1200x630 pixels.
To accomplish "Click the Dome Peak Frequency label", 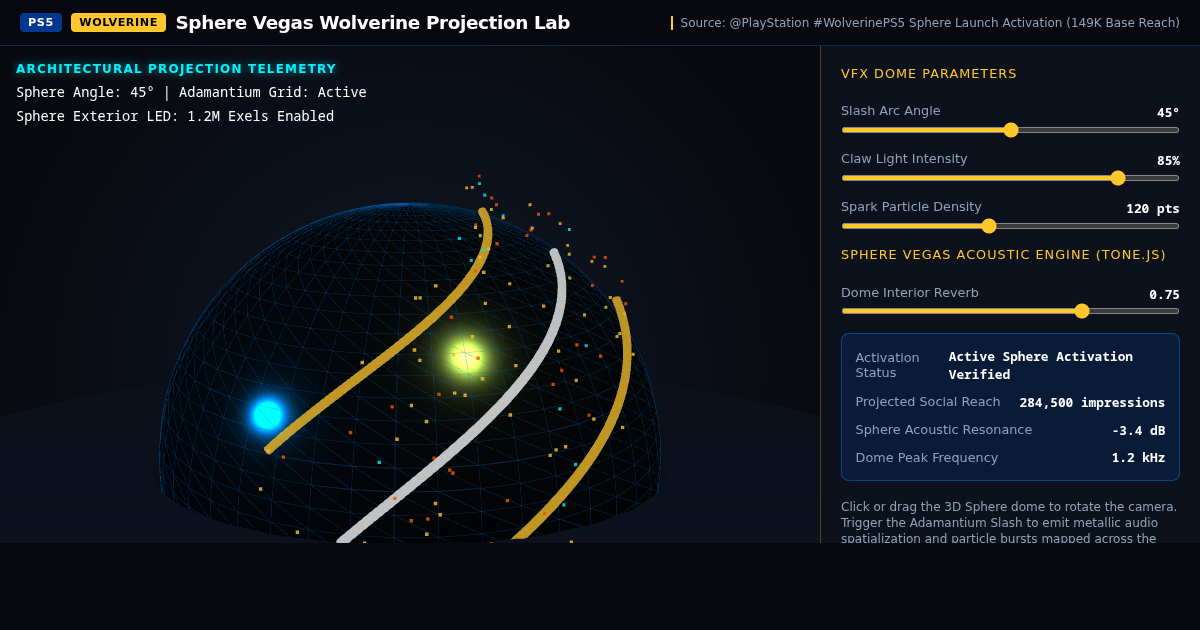I will (x=927, y=458).
